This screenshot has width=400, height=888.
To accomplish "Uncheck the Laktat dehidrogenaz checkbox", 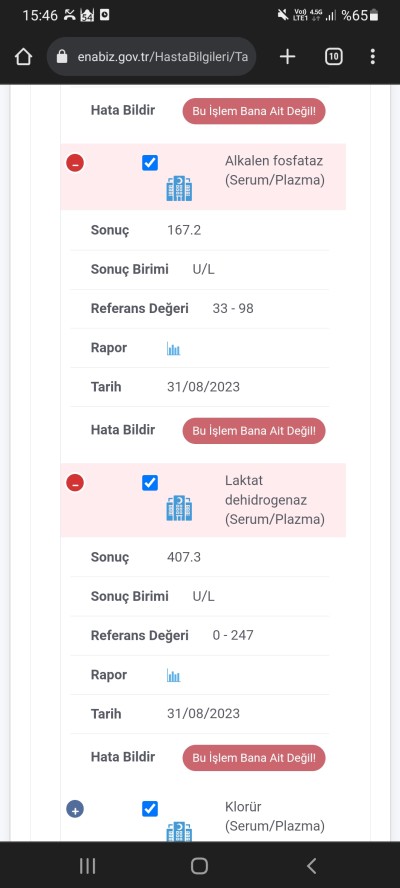I will coord(150,483).
